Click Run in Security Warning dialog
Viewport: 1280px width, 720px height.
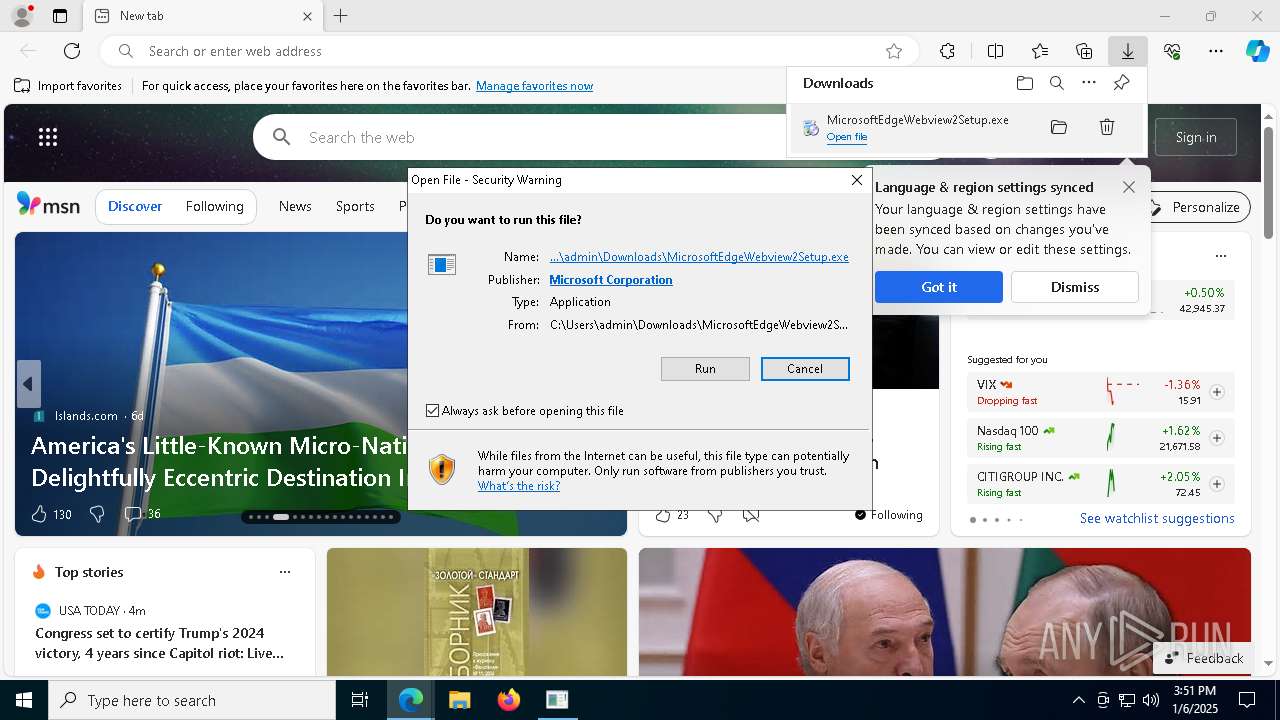[705, 369]
